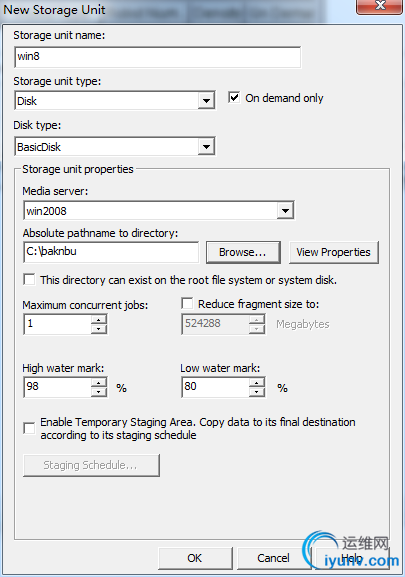Increase Maximum concurrent jobs with up arrow
The width and height of the screenshot is (405, 577).
pos(99,319)
